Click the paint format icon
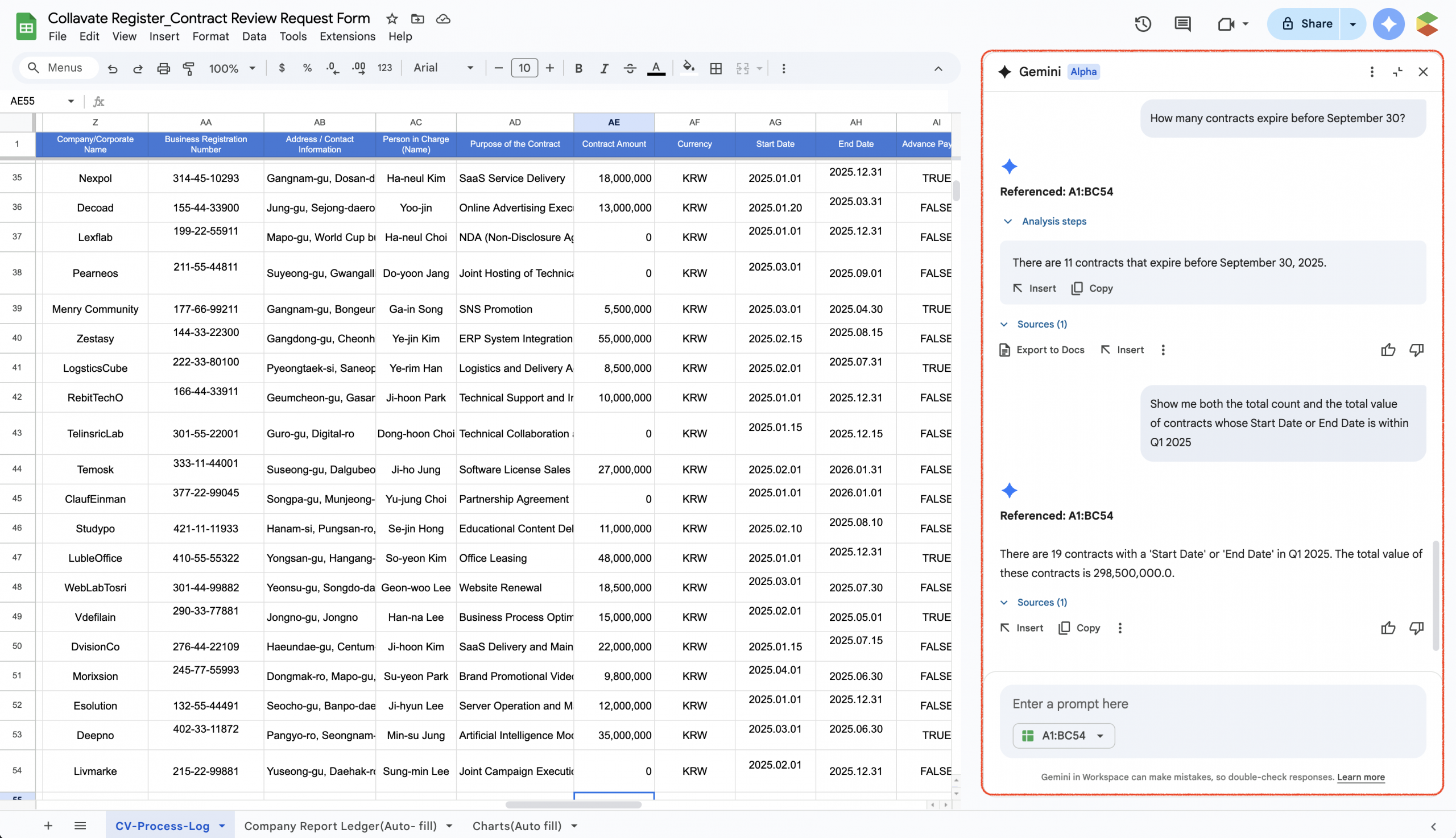The height and width of the screenshot is (838, 1456). tap(188, 68)
